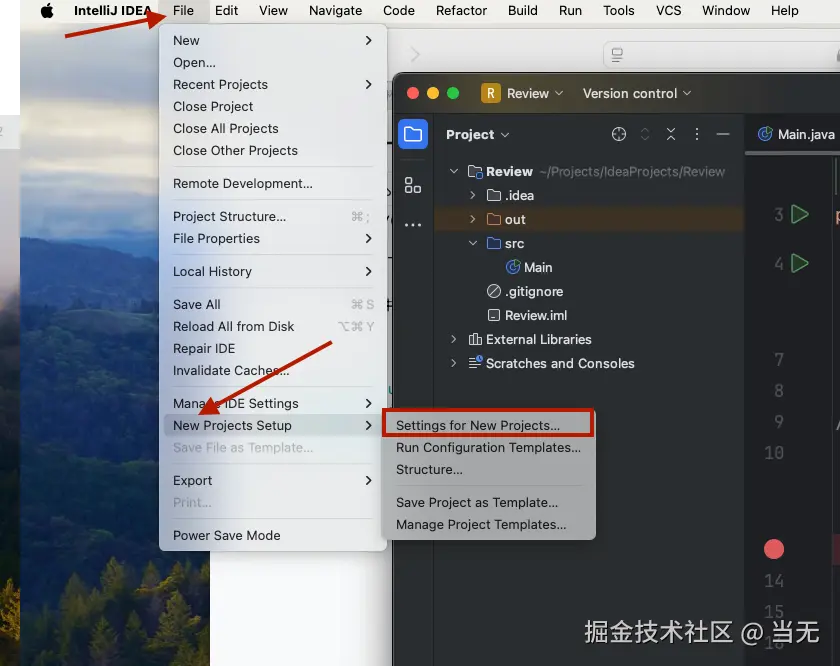Image resolution: width=840 pixels, height=666 pixels.
Task: Switch to the Main.java editor tab
Action: (795, 134)
